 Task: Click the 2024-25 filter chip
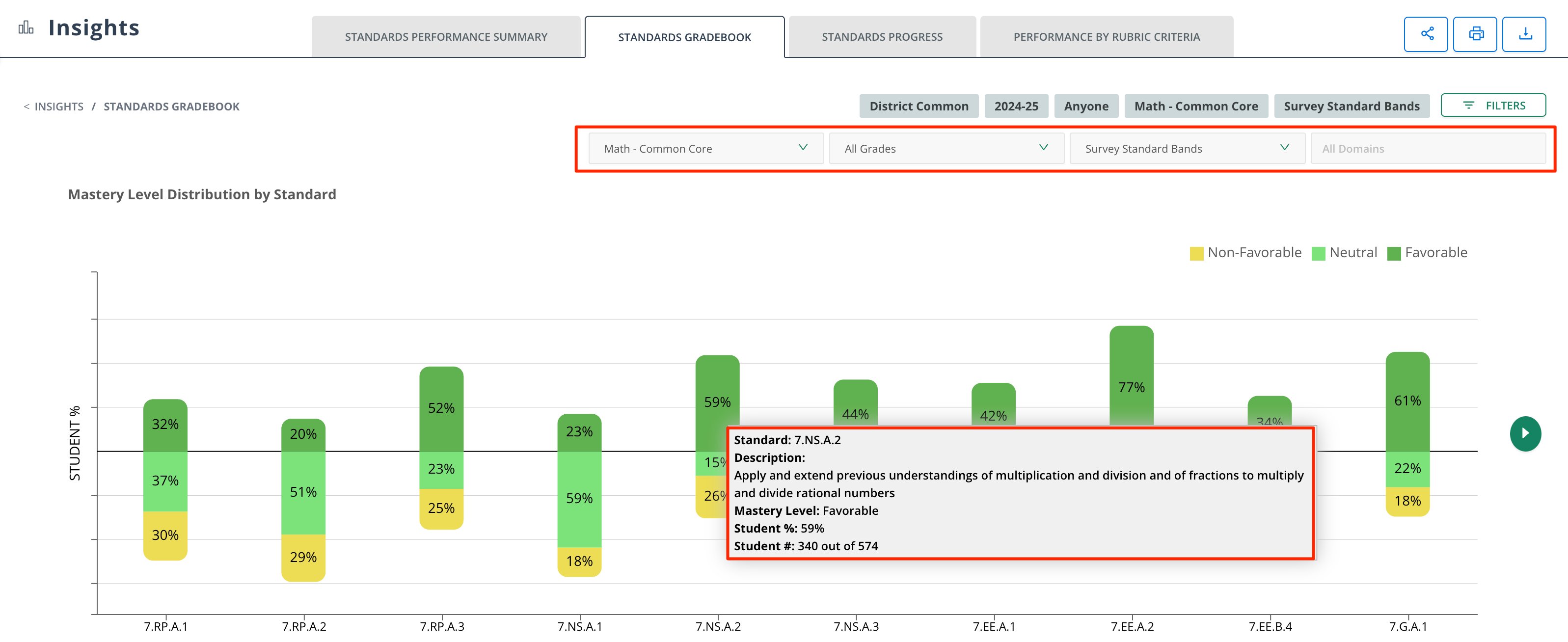1016,106
